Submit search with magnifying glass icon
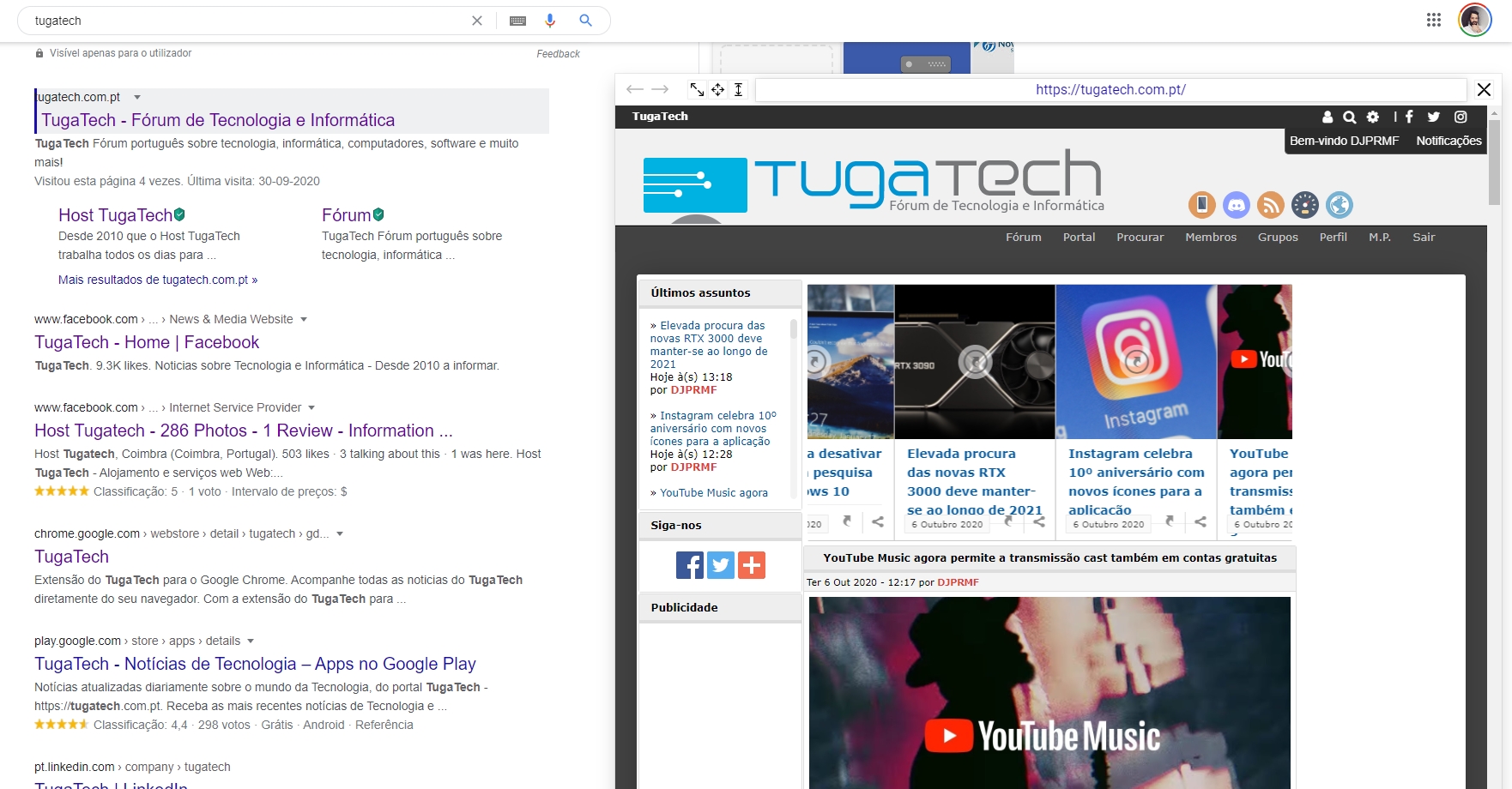This screenshot has width=1512, height=789. click(x=586, y=21)
